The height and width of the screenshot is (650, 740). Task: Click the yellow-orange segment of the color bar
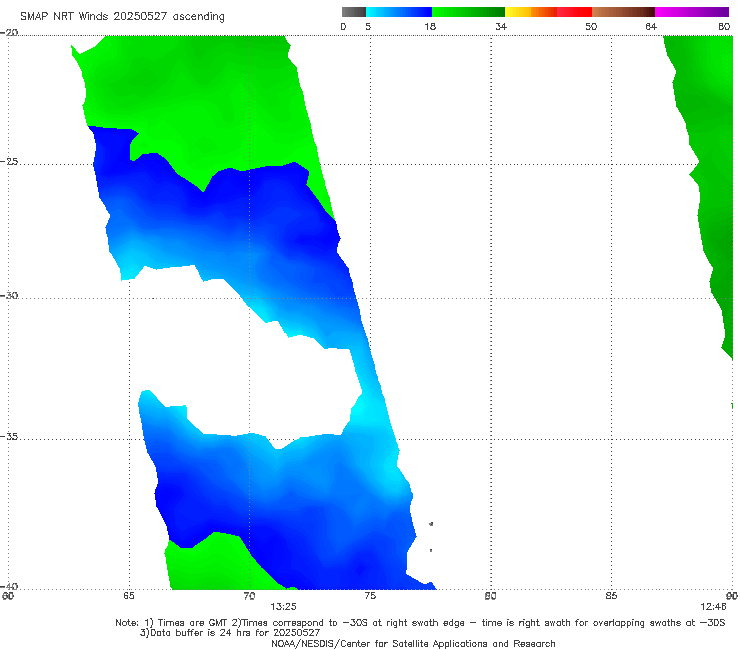point(531,12)
